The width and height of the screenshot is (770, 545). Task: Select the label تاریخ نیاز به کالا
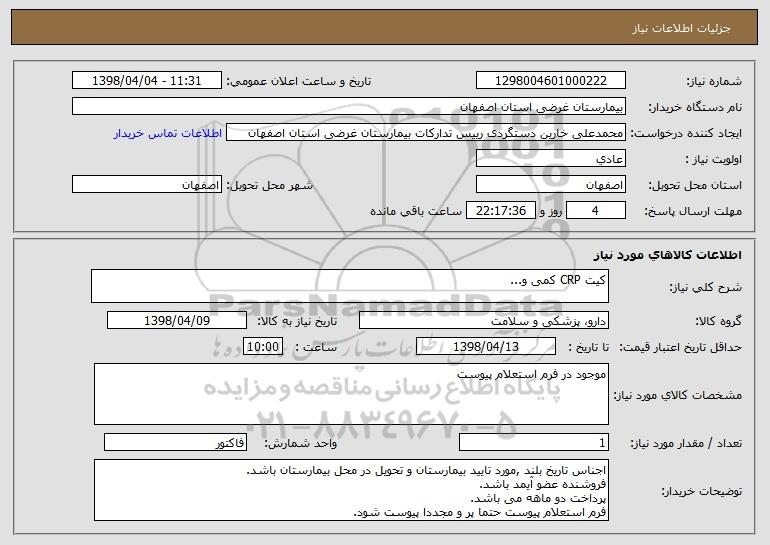[297, 321]
